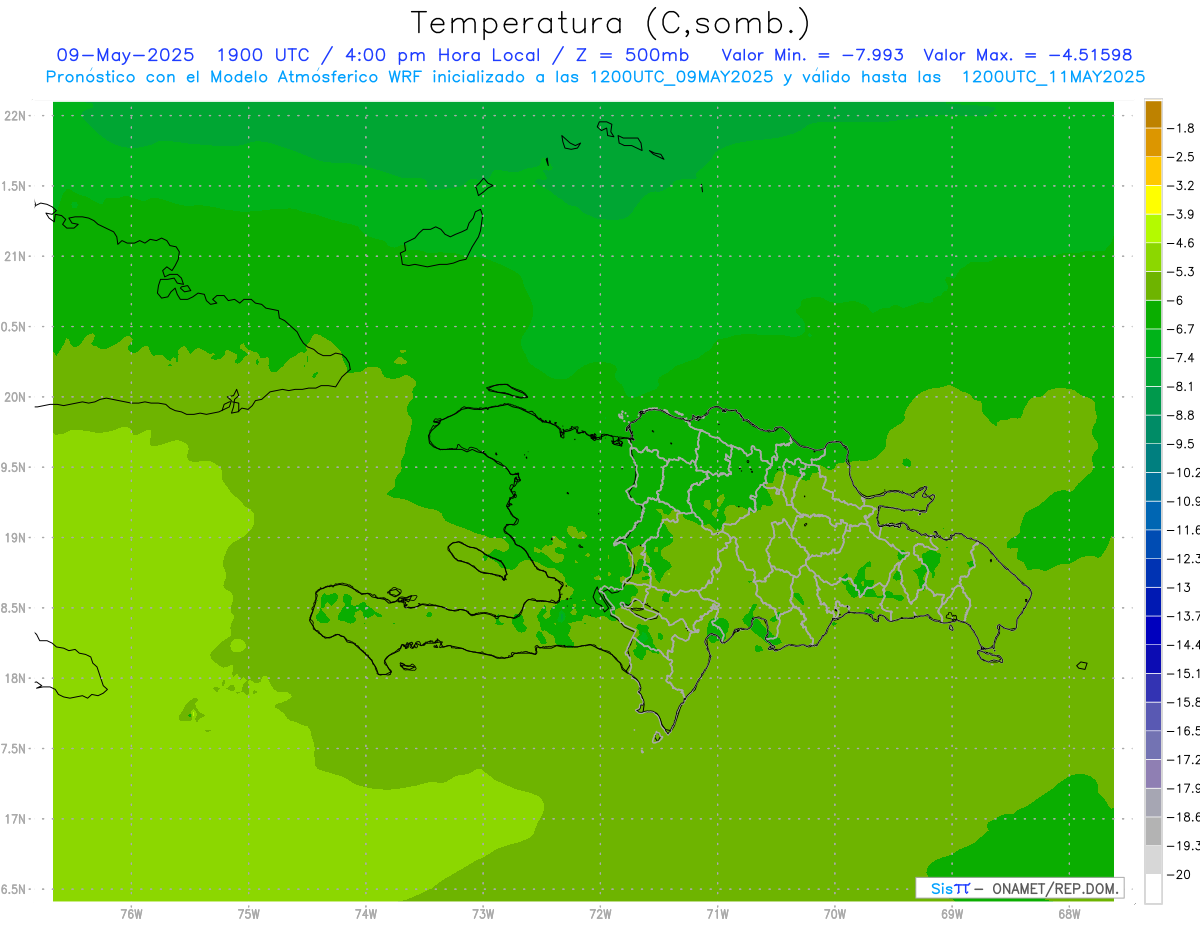Screen dimensions: 1200x927
Task: Click the '22N' latitude axis label
Action: (x=16, y=116)
